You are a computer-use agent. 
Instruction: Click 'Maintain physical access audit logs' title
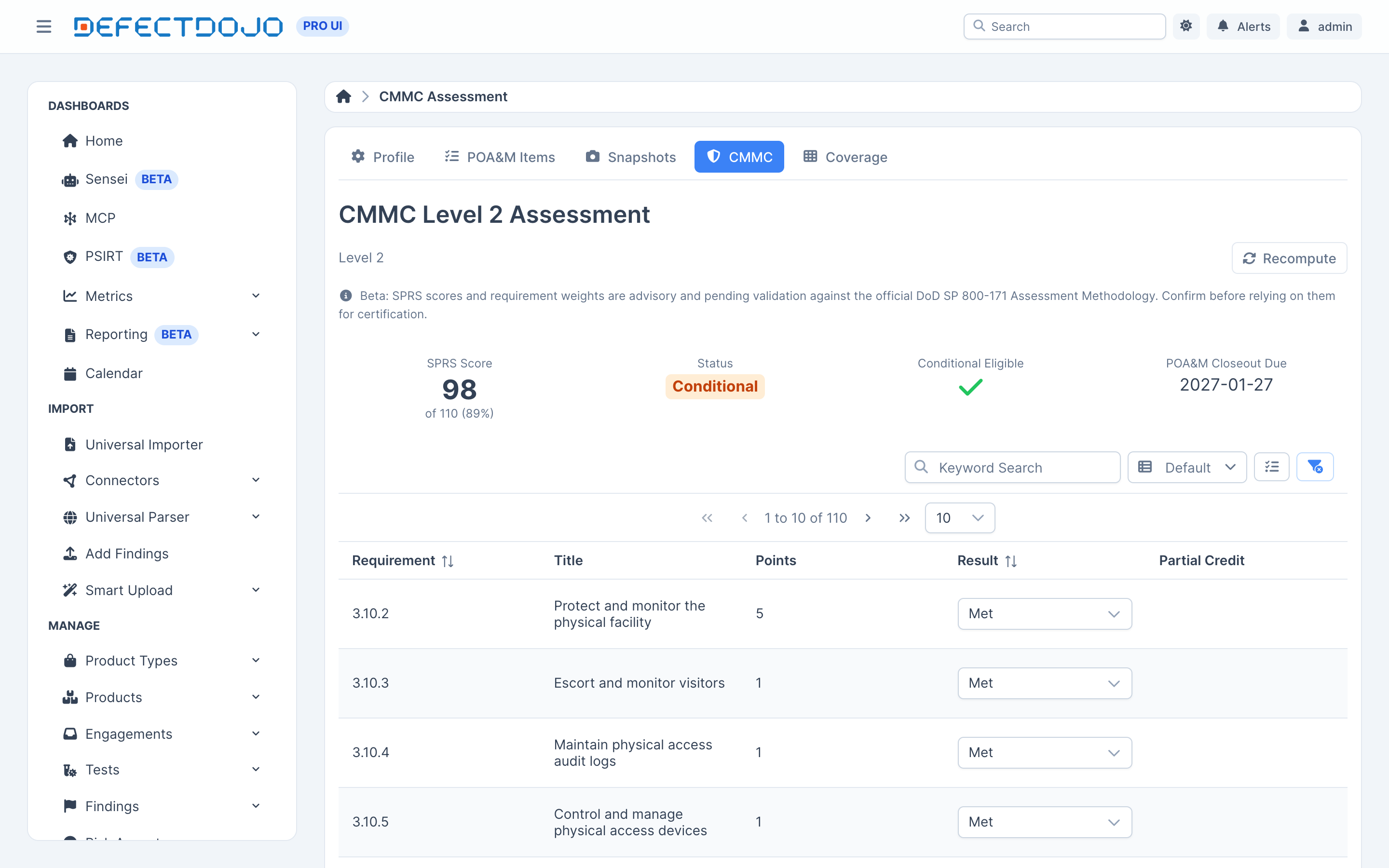pos(633,753)
